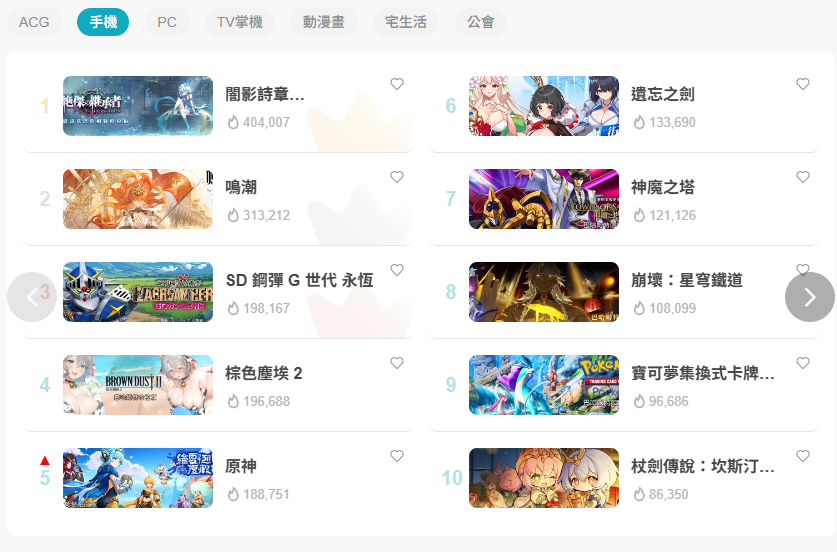The width and height of the screenshot is (837, 552).
Task: Go to previous page with left arrow
Action: coord(32,297)
